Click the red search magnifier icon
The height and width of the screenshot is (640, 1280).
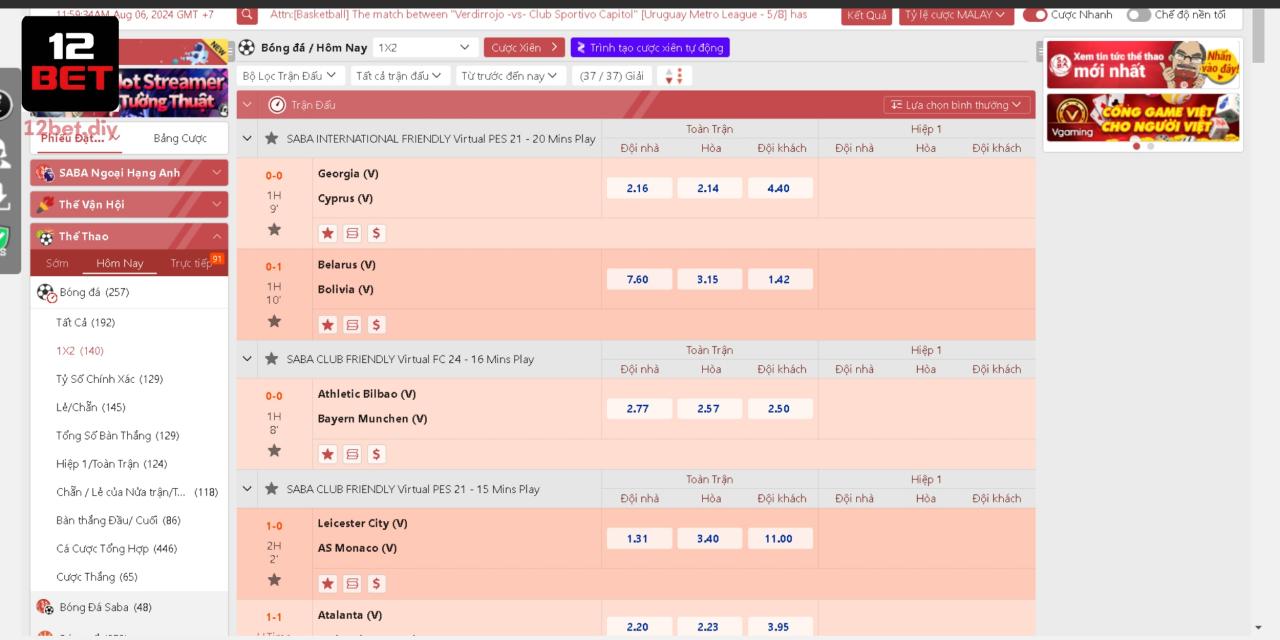pos(247,15)
